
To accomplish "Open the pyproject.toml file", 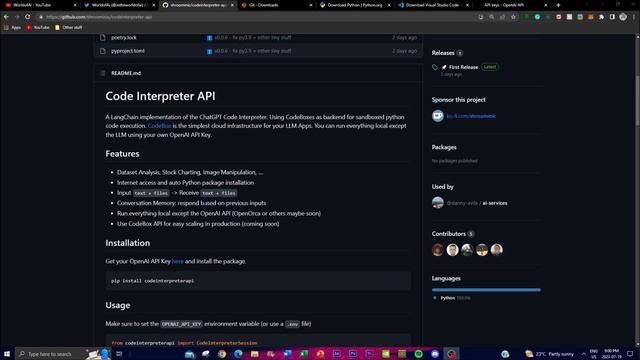I will click(x=128, y=51).
